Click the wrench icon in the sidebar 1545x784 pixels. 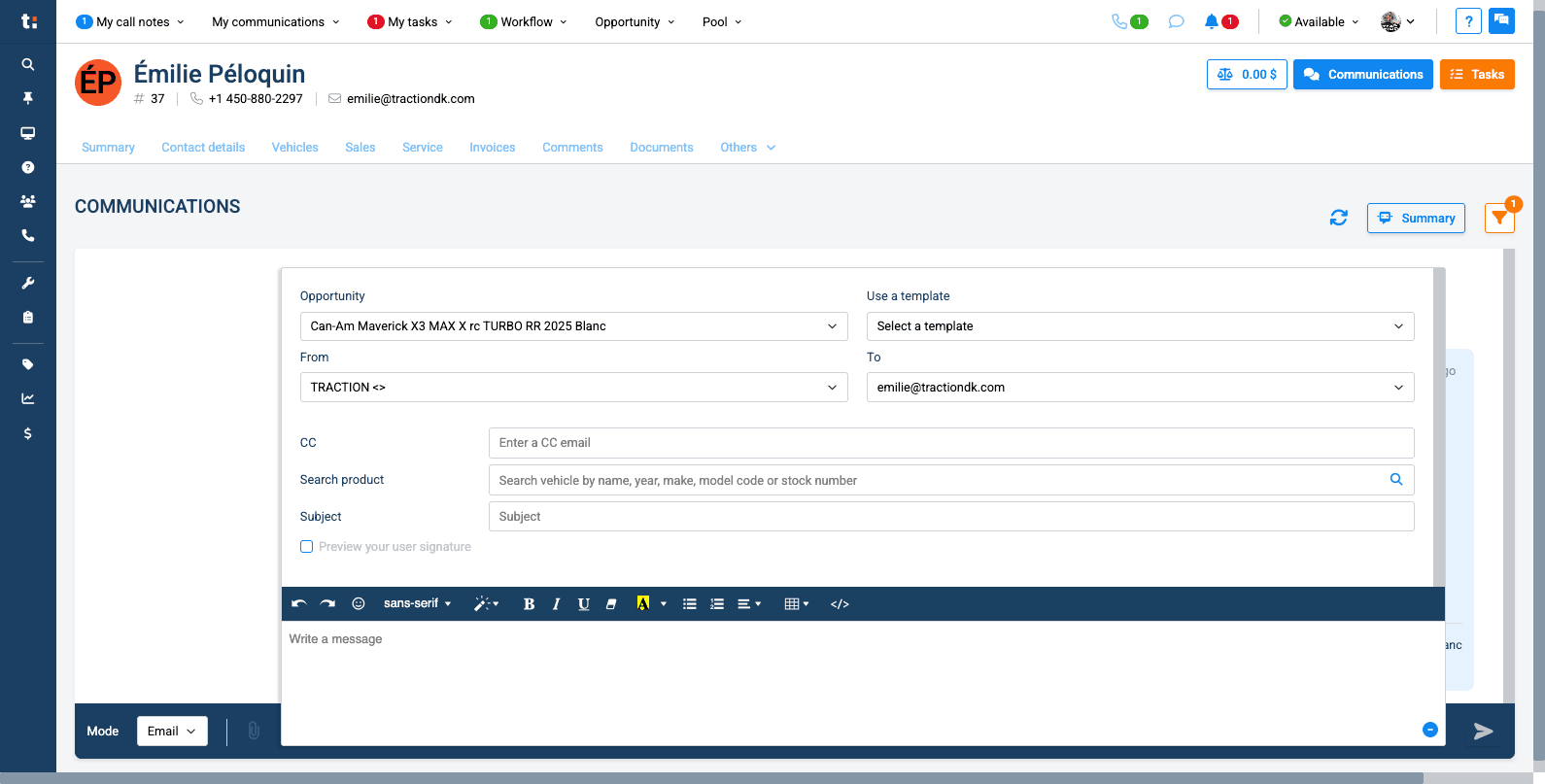28,283
